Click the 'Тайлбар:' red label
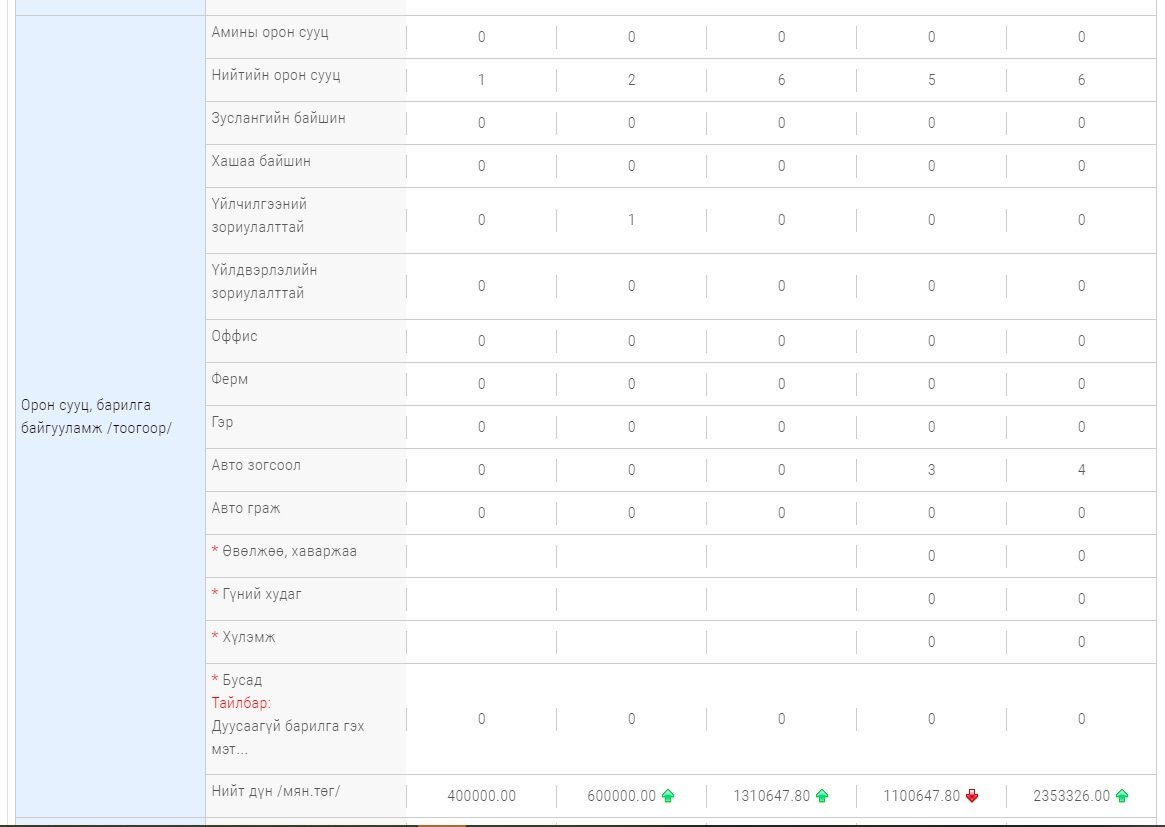Screen dimensions: 1165x827 tap(241, 703)
